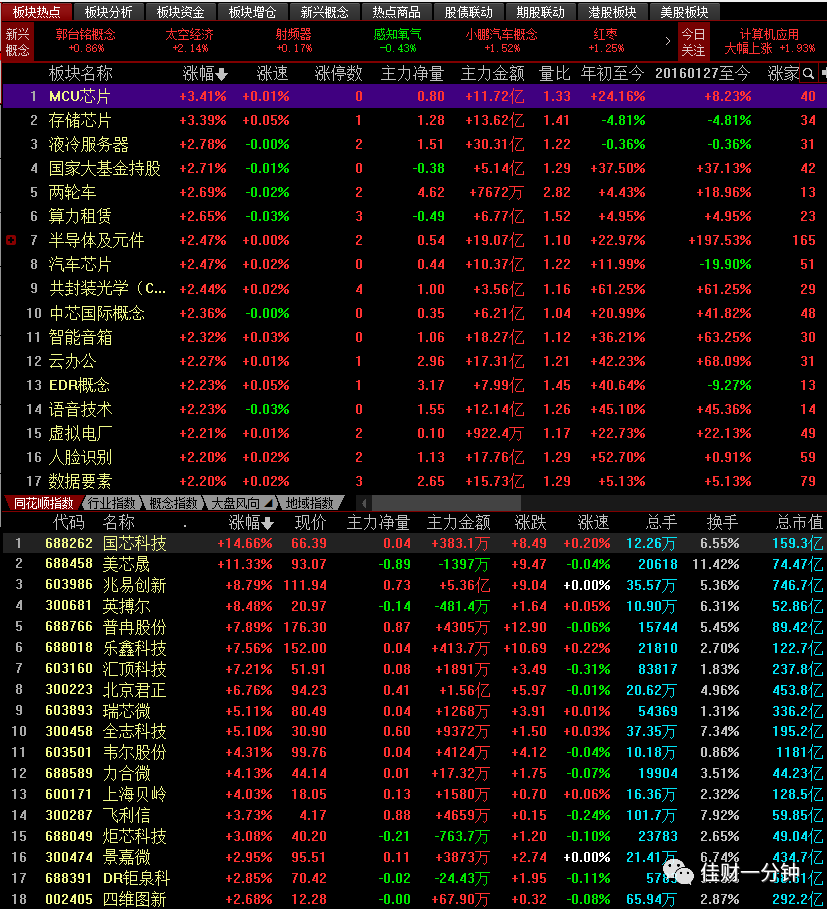Open the search magnifier in sector table header
This screenshot has width=827, height=909.
[808, 74]
